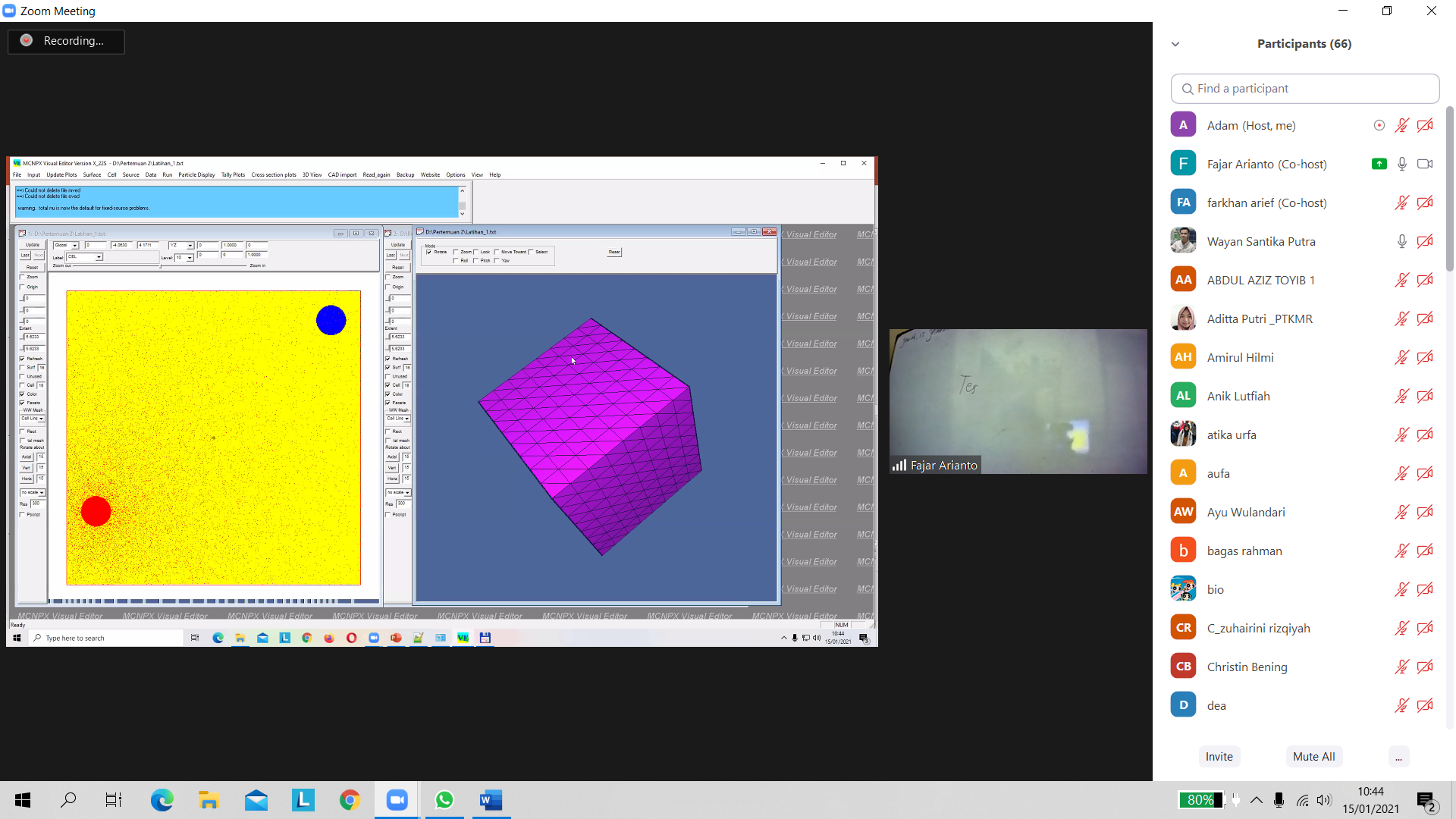The height and width of the screenshot is (819, 1456).
Task: Toggle Adam's muted microphone icon
Action: (1401, 125)
